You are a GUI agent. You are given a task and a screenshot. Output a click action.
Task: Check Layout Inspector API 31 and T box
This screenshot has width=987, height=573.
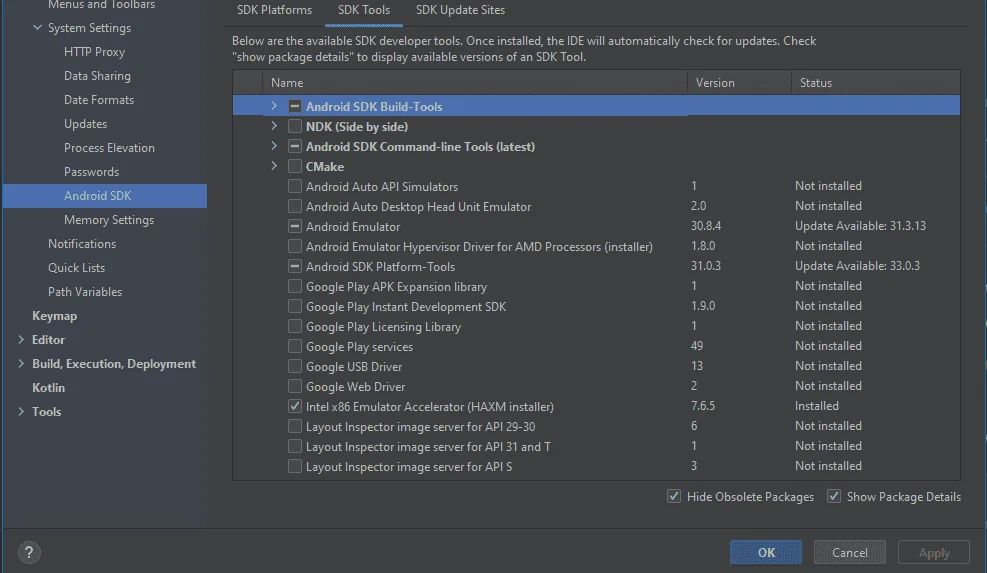click(x=295, y=446)
